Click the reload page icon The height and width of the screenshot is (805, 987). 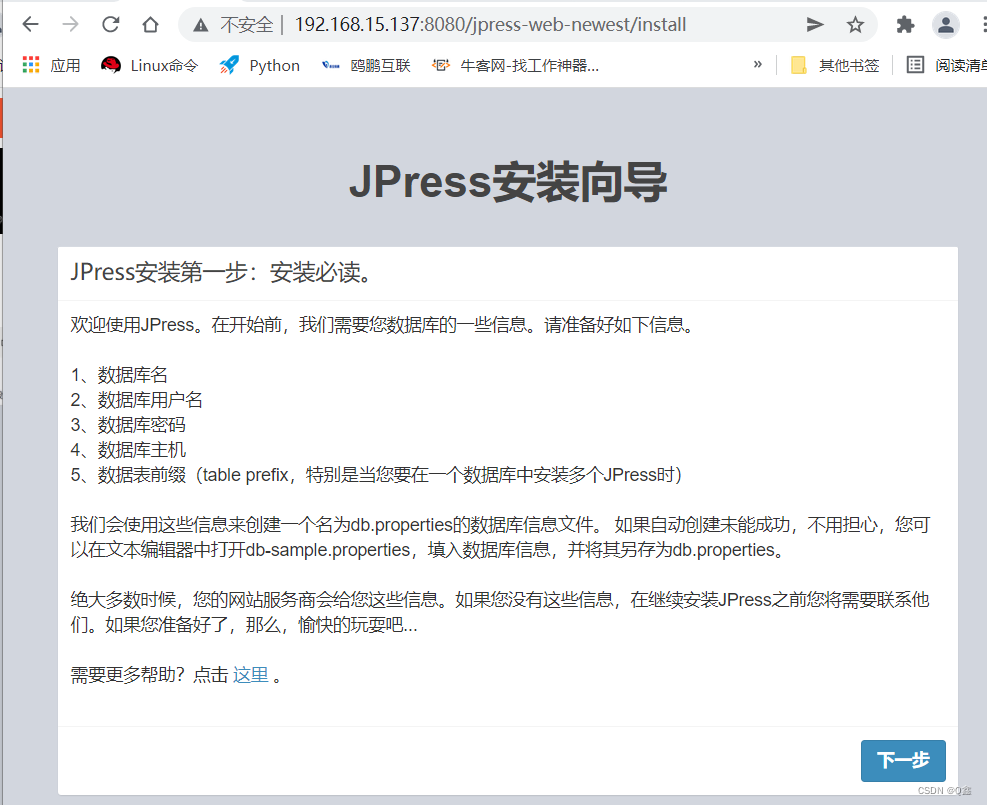[x=110, y=23]
